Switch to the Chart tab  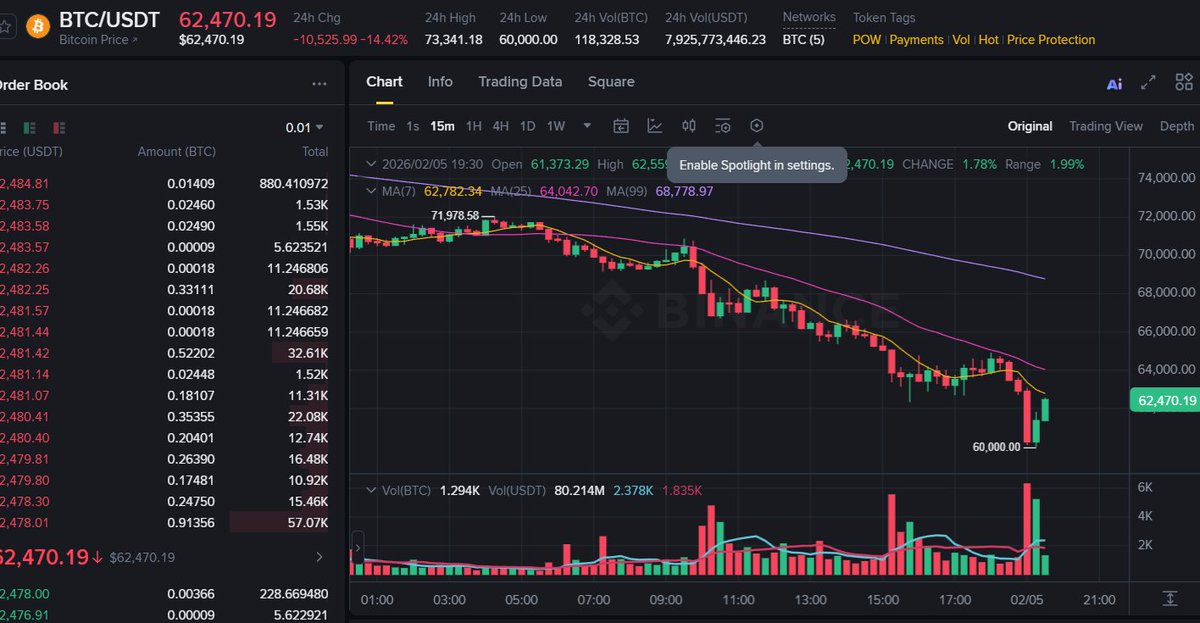(384, 82)
